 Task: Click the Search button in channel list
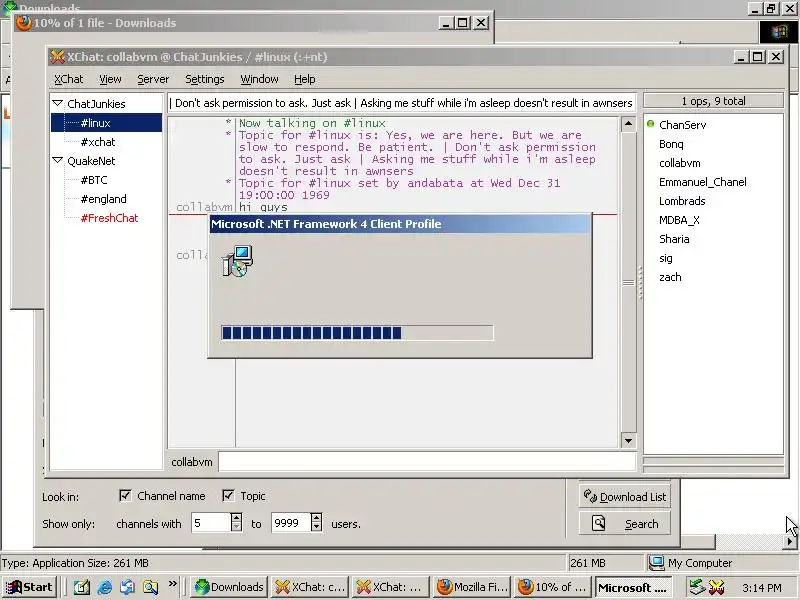(x=624, y=523)
